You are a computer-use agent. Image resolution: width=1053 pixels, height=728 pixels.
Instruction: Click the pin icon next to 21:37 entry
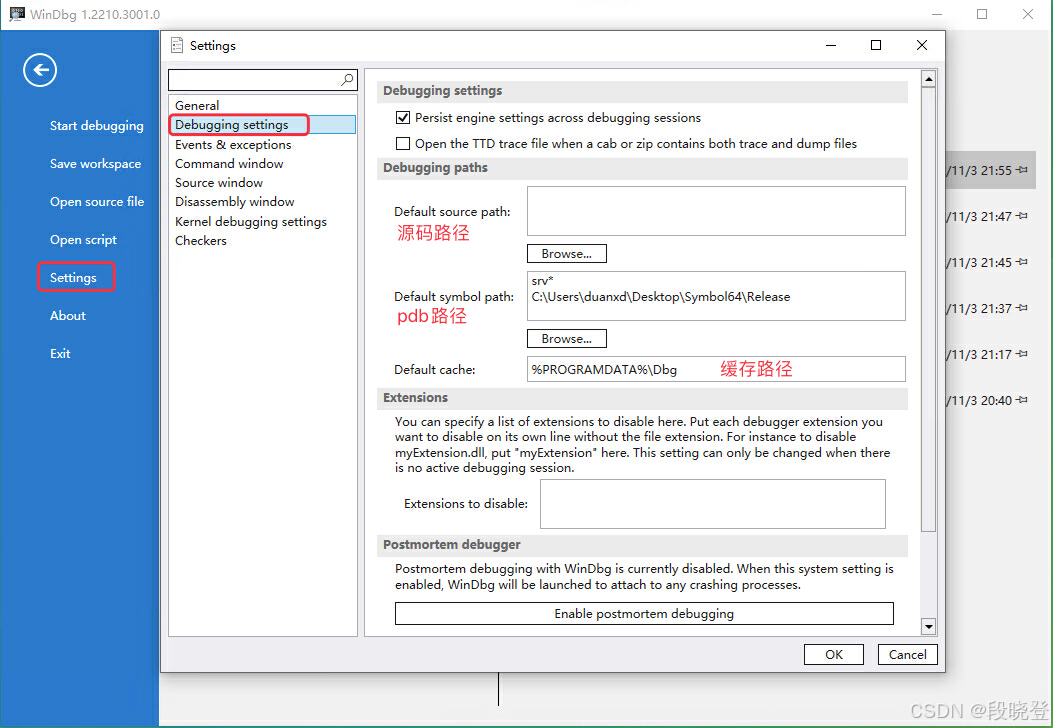(x=1022, y=308)
